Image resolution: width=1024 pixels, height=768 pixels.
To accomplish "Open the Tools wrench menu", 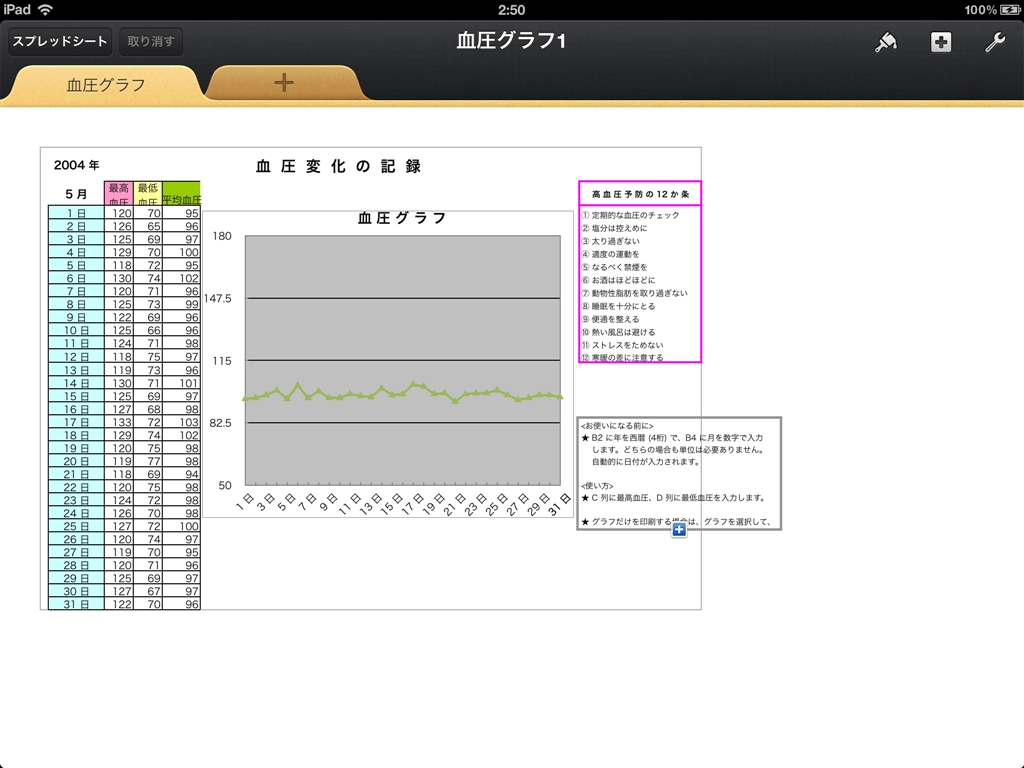I will click(x=994, y=42).
